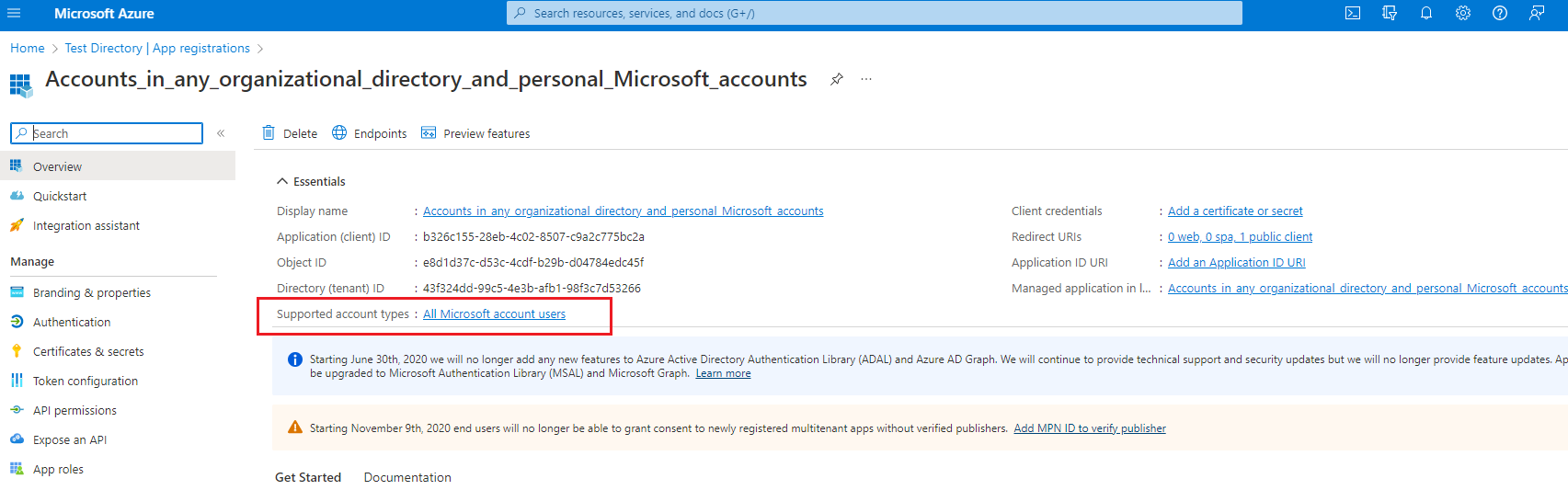Select the Get Started tab

point(308,477)
